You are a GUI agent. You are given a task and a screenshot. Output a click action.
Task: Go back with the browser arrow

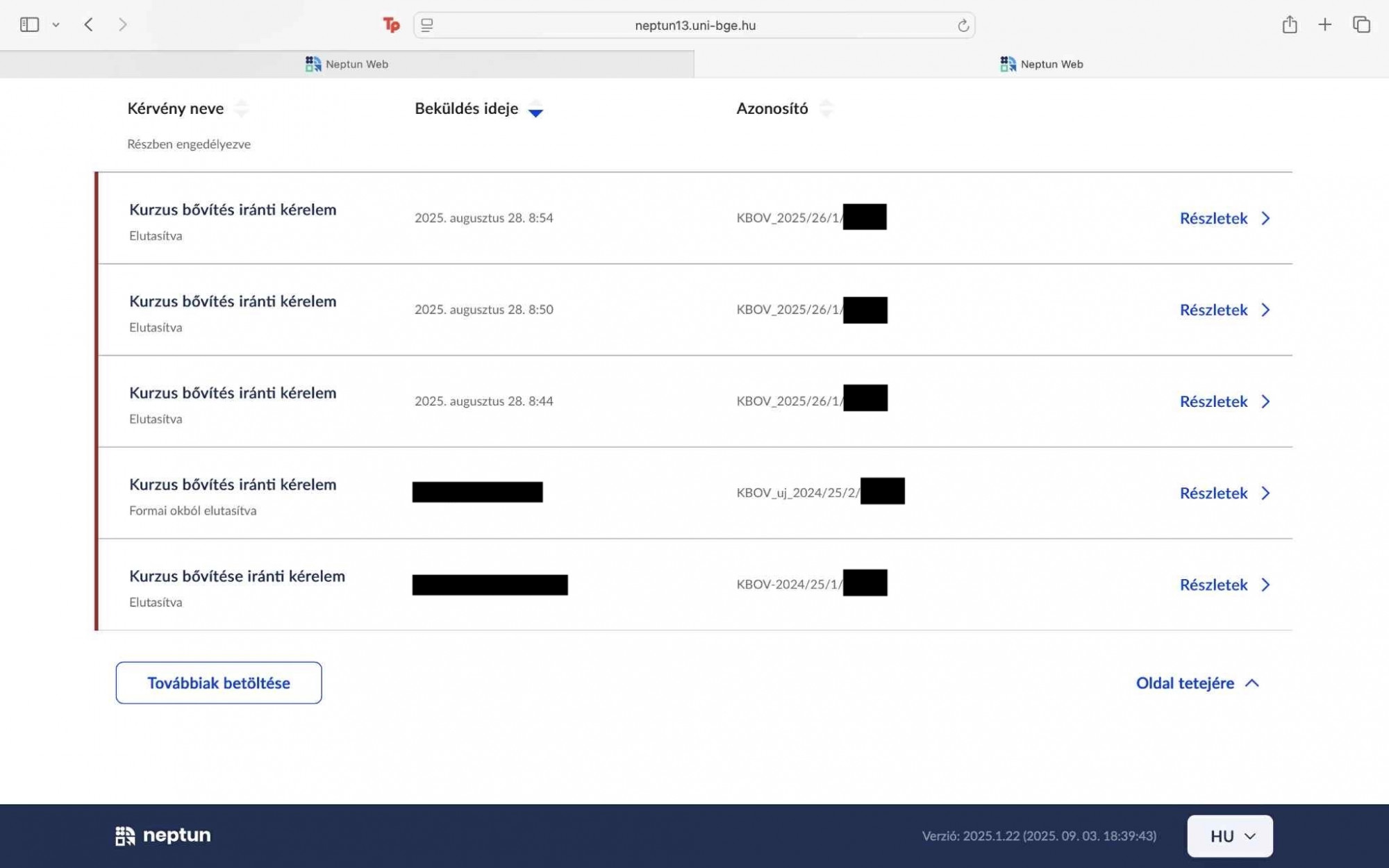88,25
